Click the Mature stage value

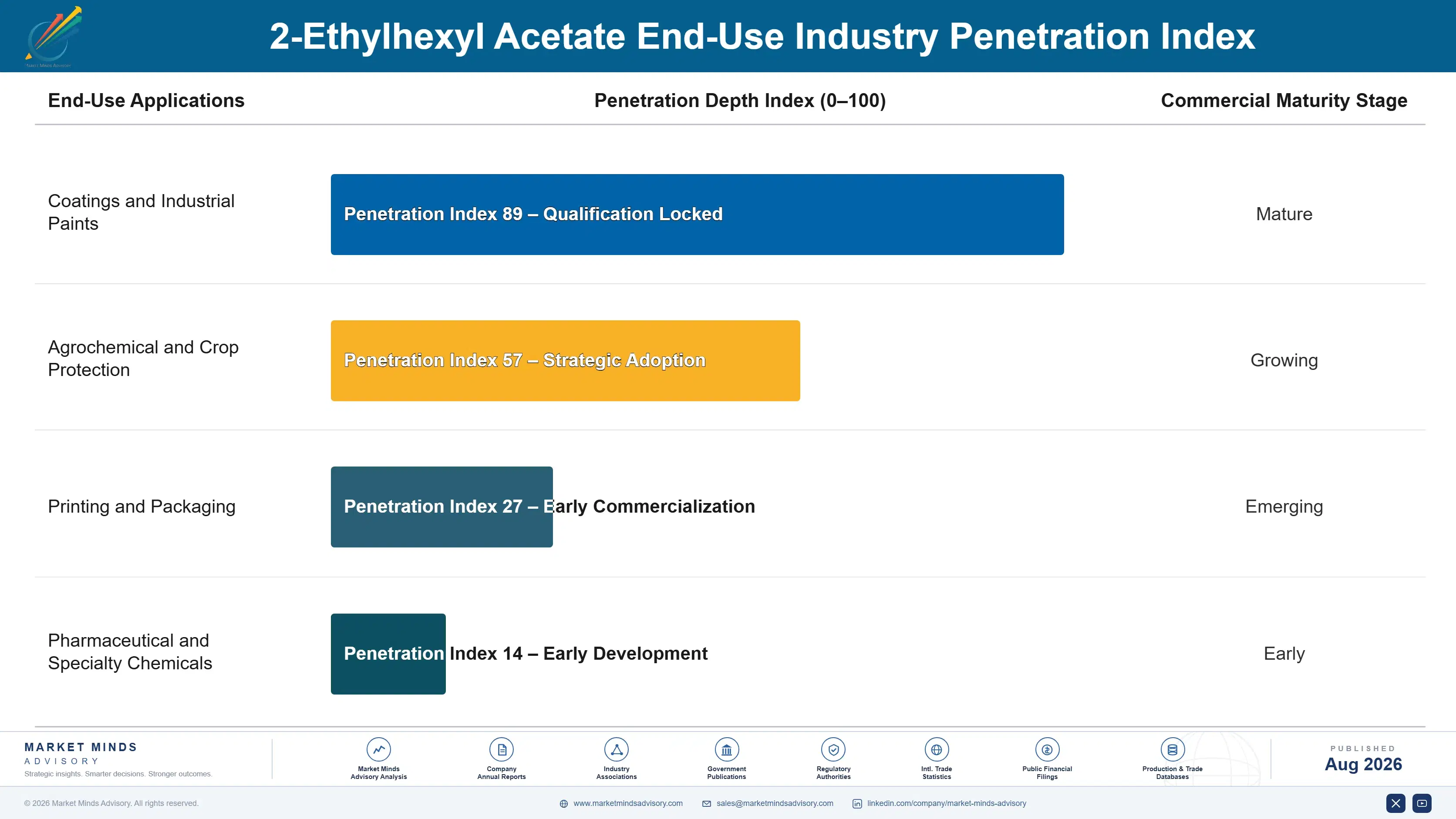[x=1284, y=214]
